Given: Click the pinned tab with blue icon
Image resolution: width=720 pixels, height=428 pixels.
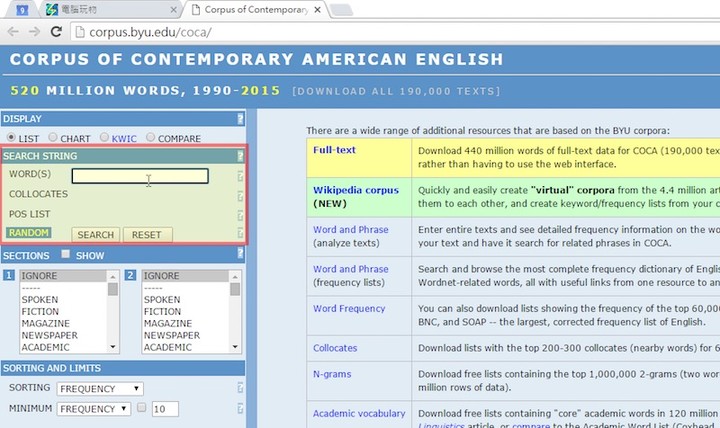Looking at the screenshot, I should coord(21,9).
